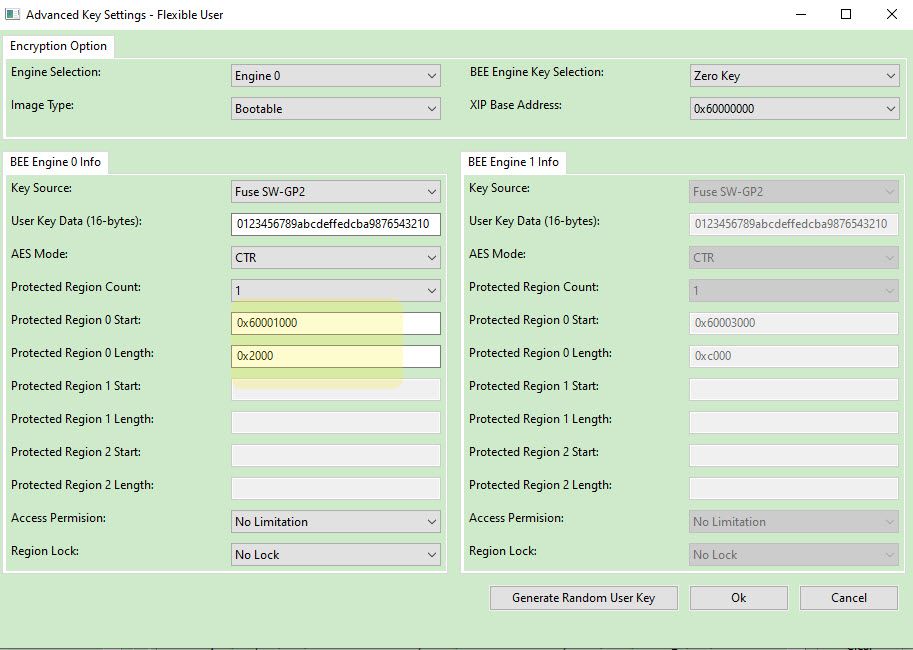This screenshot has width=913, height=650.
Task: Click the application icon in title bar
Action: [x=13, y=15]
